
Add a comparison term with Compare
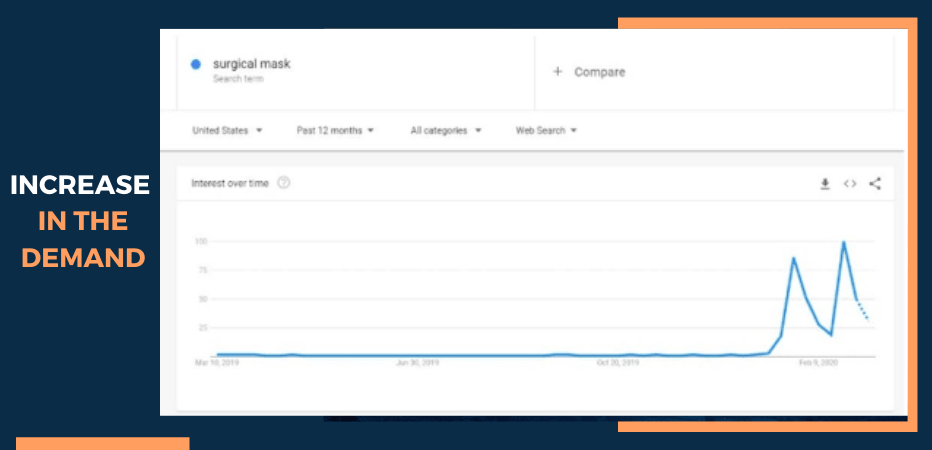pos(590,72)
